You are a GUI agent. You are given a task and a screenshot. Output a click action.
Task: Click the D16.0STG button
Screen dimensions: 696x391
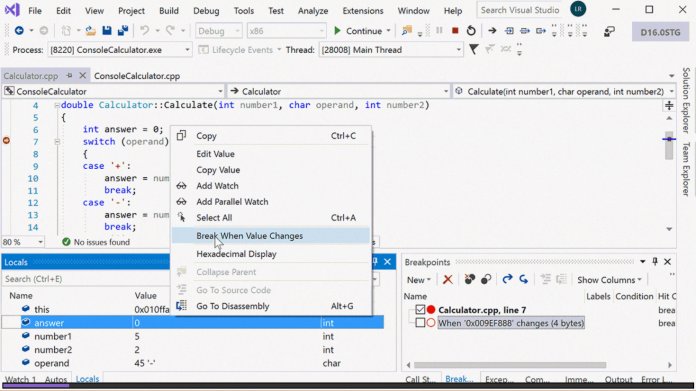coord(660,32)
